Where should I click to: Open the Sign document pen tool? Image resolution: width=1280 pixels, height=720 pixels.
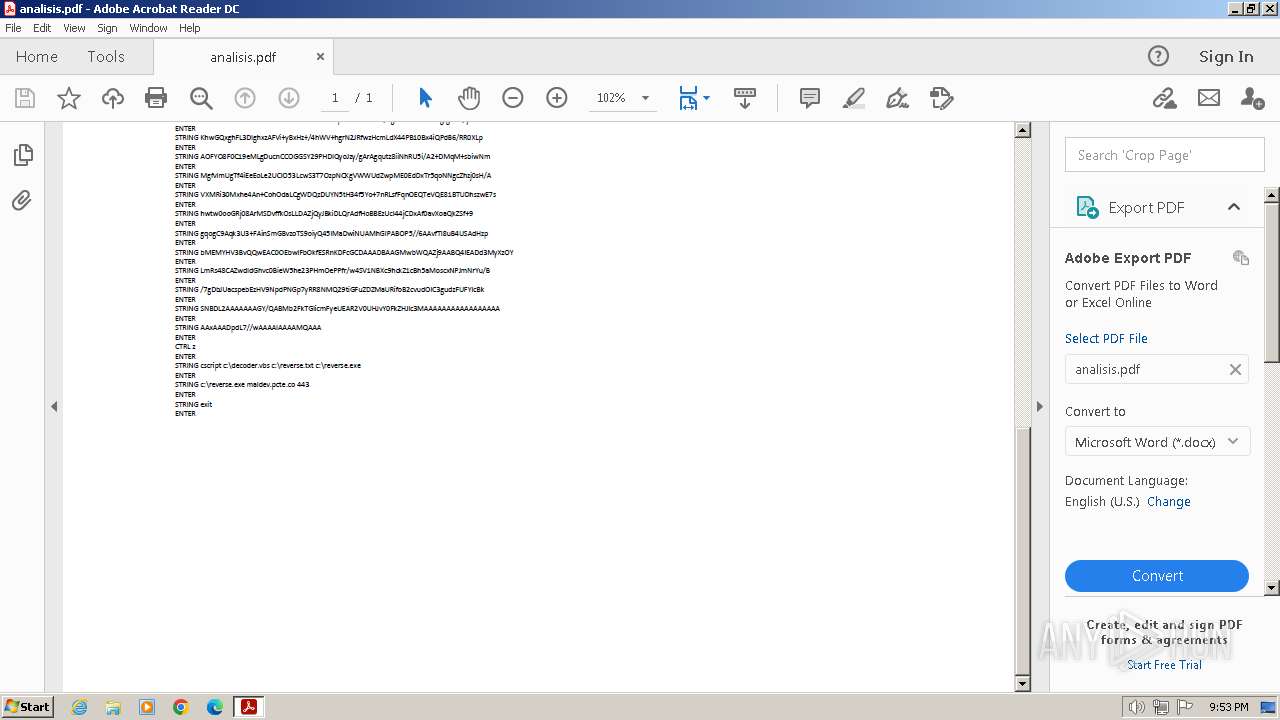tap(898, 98)
